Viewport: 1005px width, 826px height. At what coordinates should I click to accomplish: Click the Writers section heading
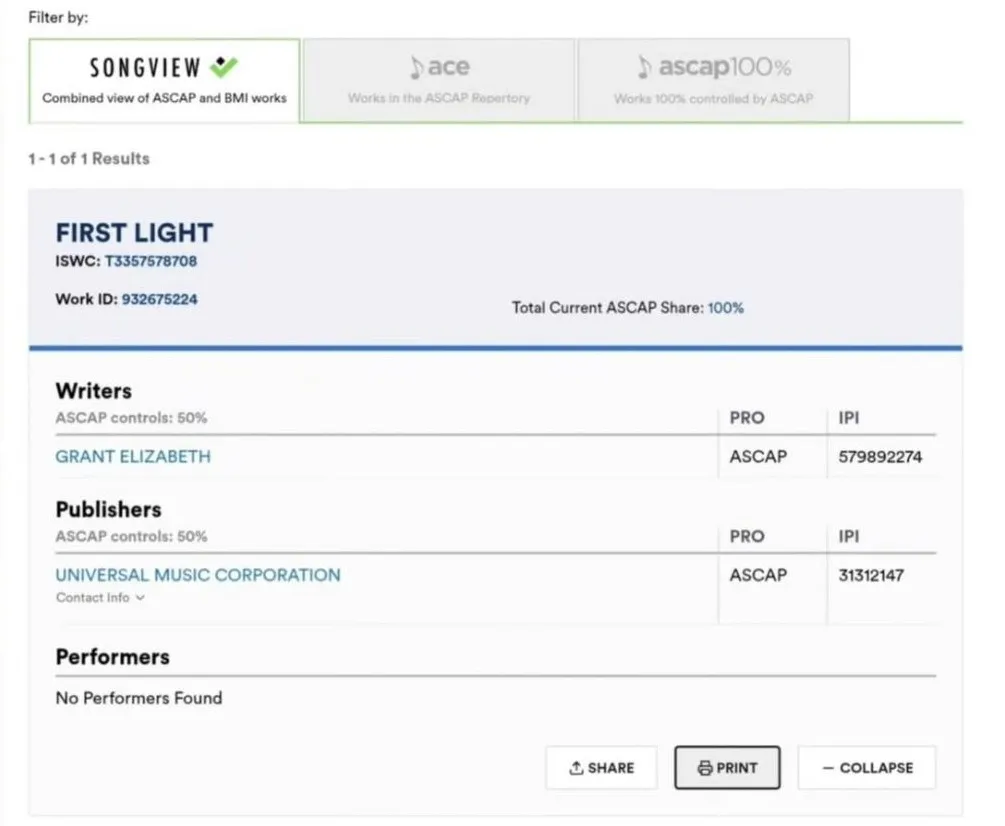point(94,391)
